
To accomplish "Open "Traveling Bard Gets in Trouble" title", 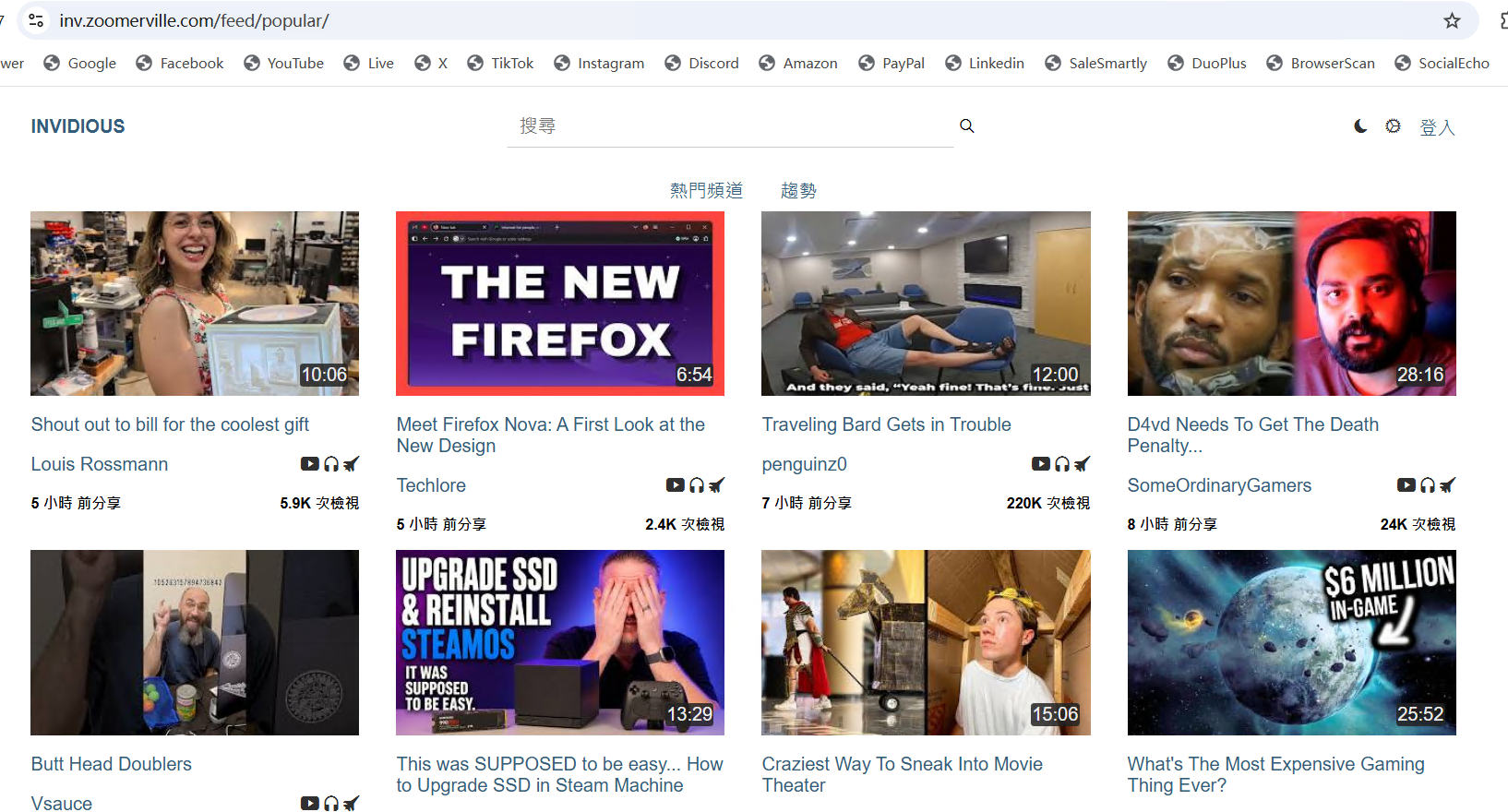I will (x=886, y=424).
